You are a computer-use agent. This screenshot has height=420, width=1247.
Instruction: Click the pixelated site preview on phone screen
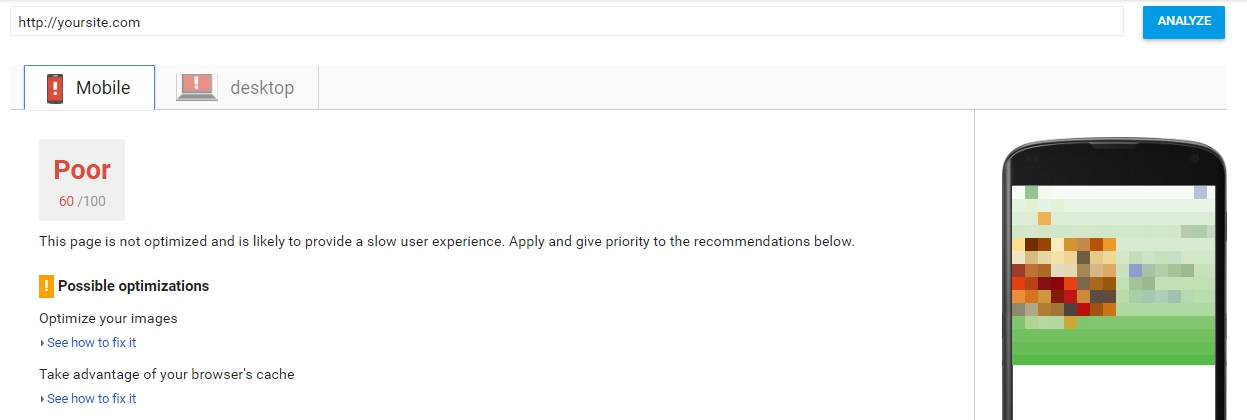point(1113,275)
